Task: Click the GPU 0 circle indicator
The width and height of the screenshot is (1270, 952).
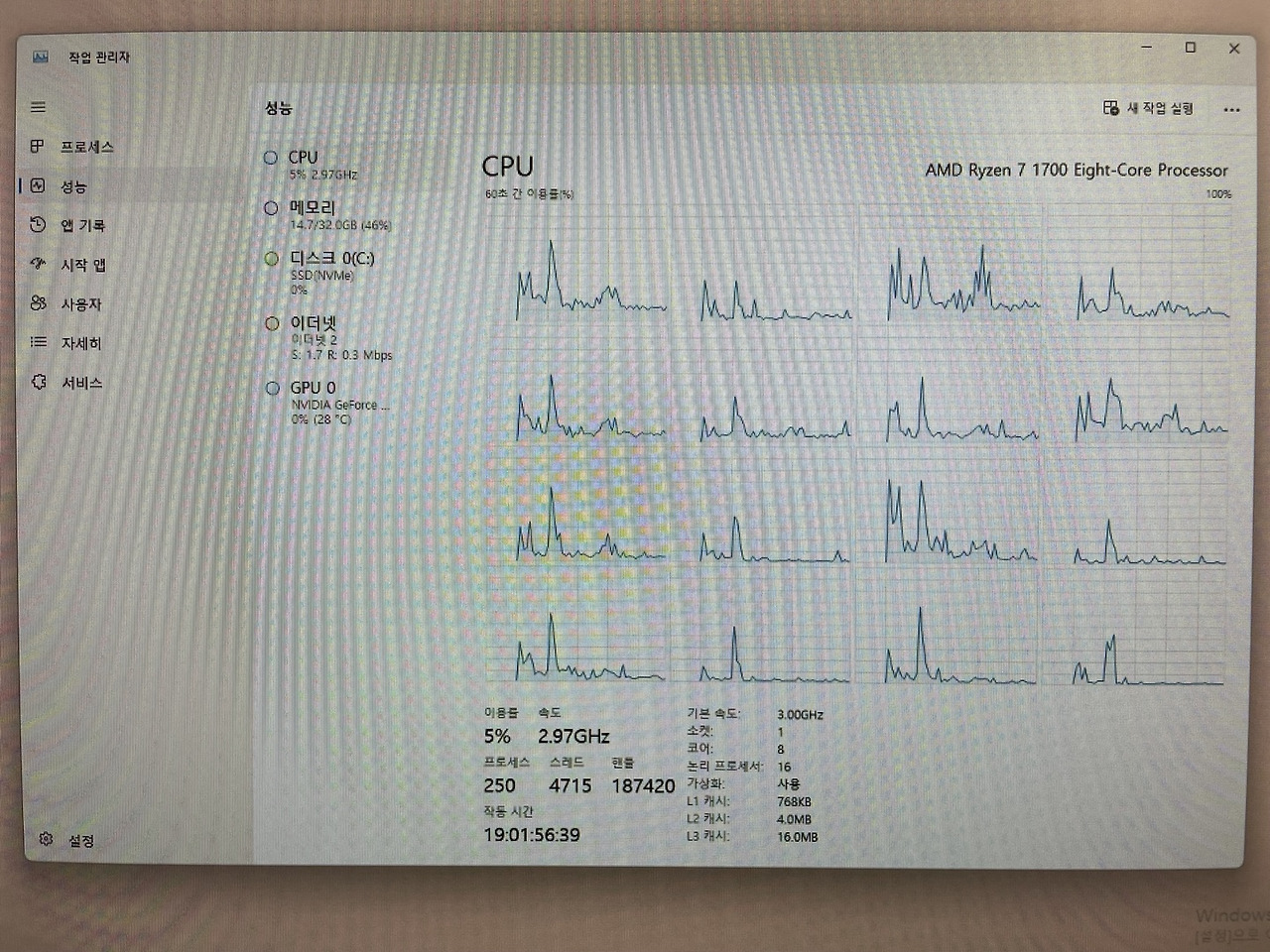Action: coord(272,388)
